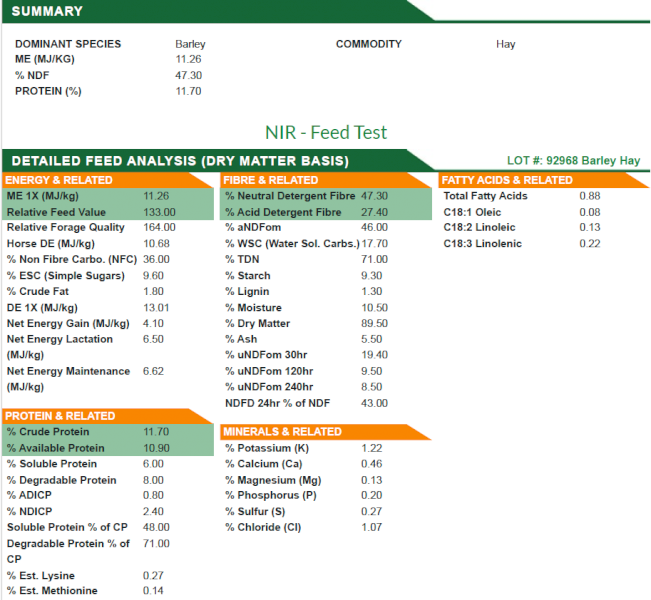Select the highlighted ME 1X (MJ/kg) row
The height and width of the screenshot is (600, 651).
(x=108, y=196)
